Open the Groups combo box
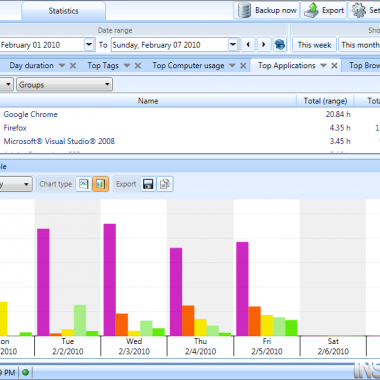 64,85
